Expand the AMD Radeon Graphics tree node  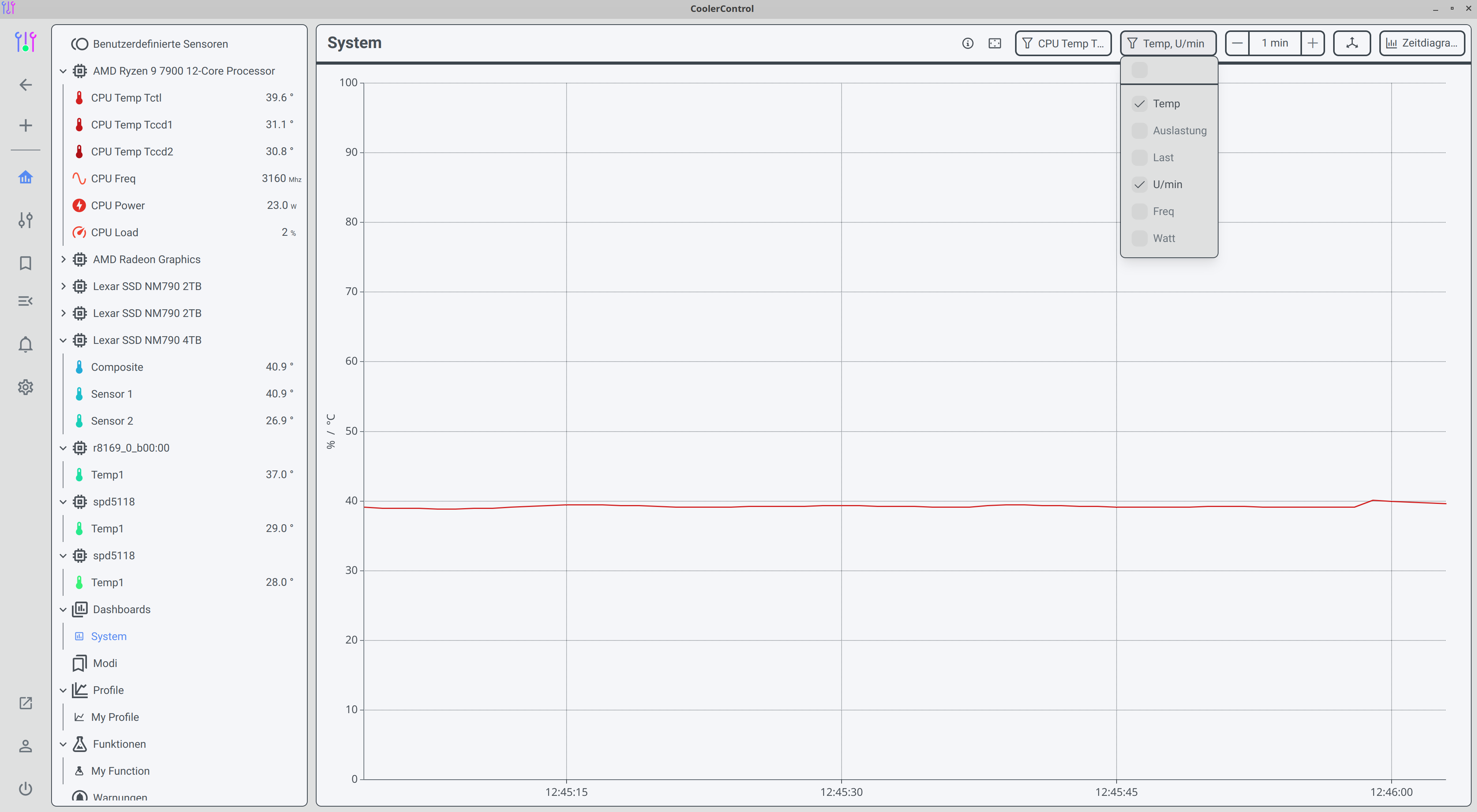coord(63,259)
